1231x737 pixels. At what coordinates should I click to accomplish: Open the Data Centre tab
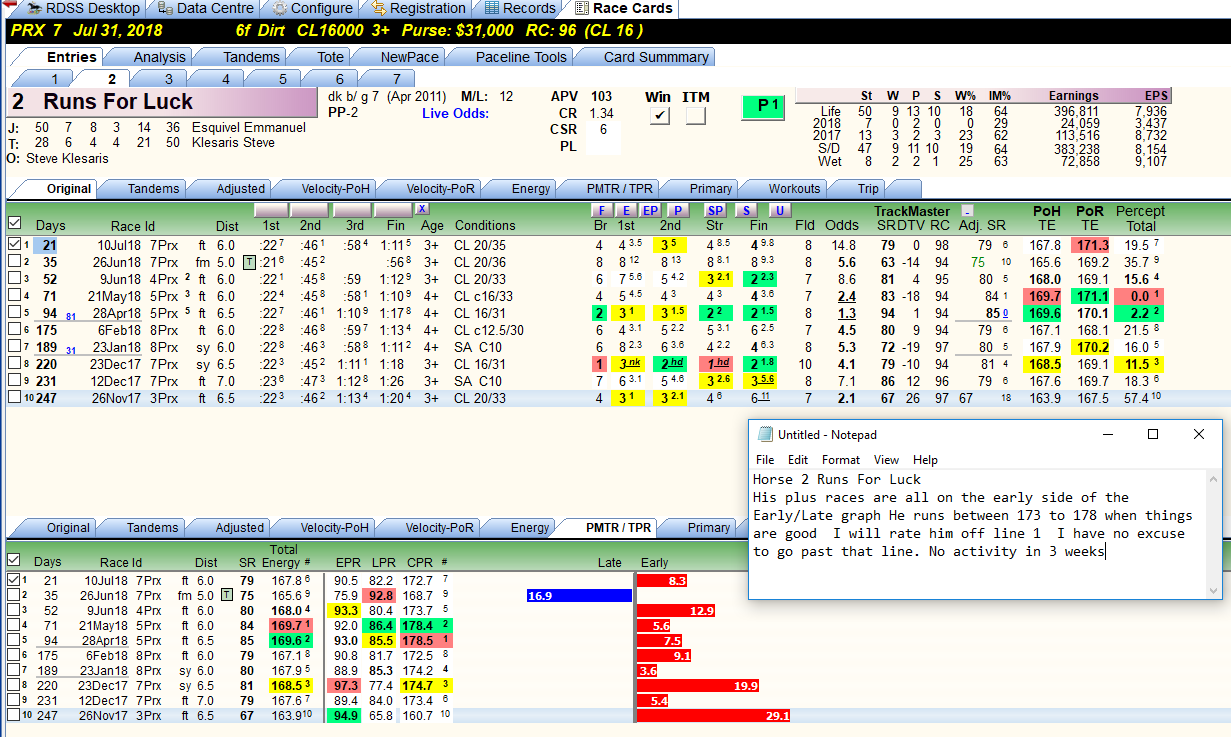coord(203,8)
